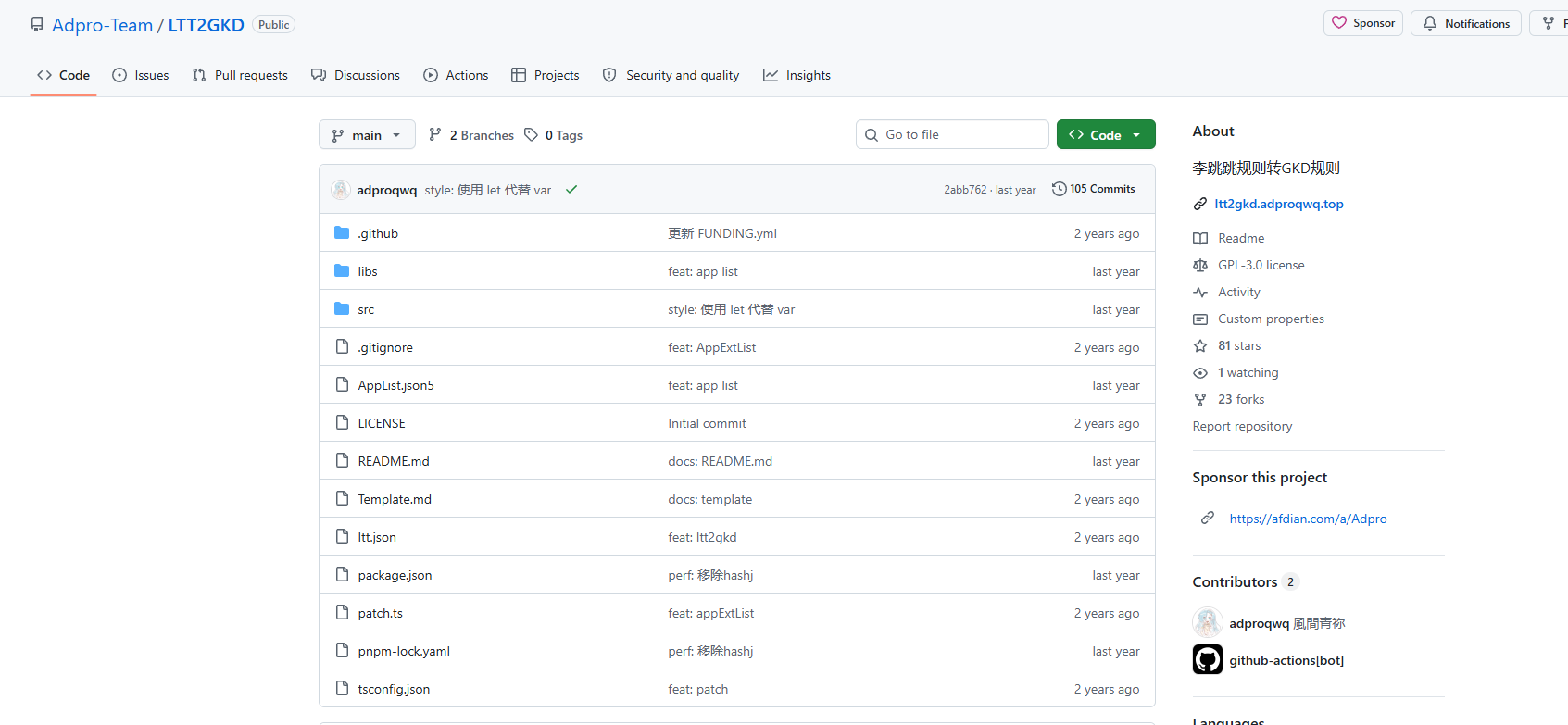Click the github-actions[bot] avatar
The width and height of the screenshot is (1568, 725).
click(x=1208, y=659)
